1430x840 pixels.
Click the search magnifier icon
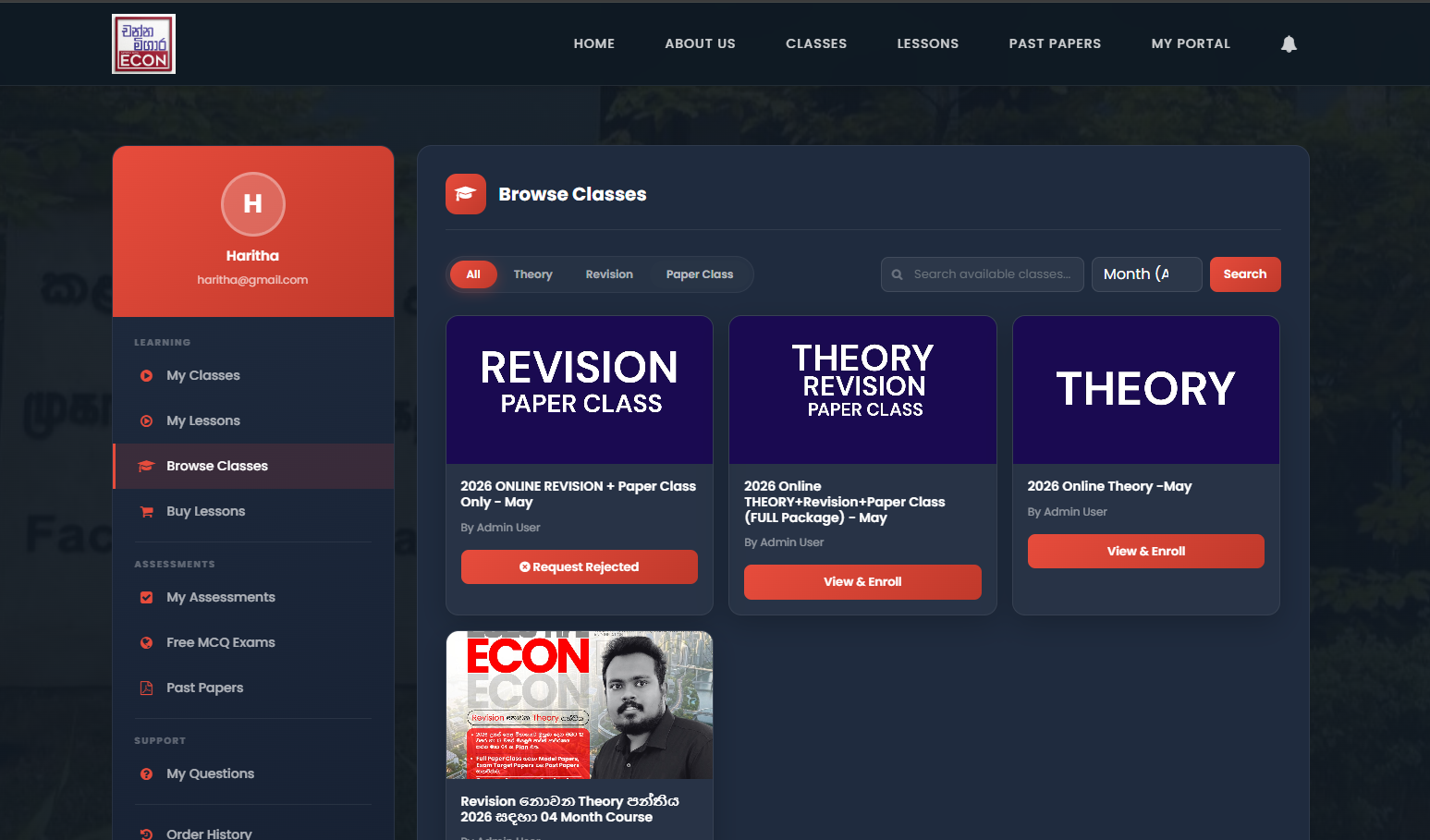pos(897,274)
